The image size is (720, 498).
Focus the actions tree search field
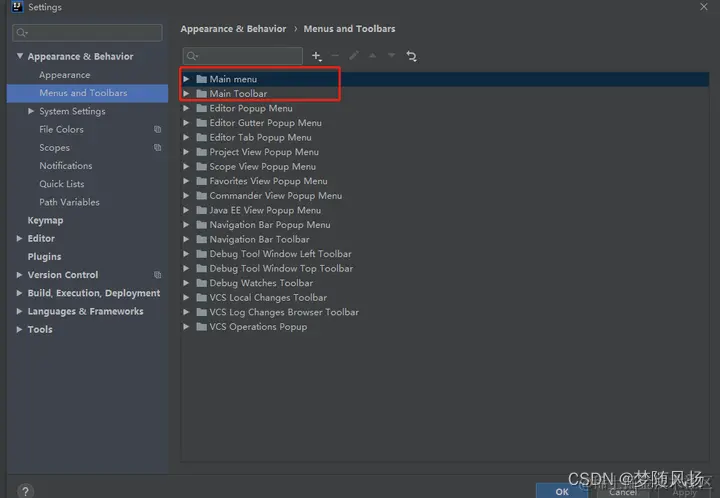click(x=242, y=56)
